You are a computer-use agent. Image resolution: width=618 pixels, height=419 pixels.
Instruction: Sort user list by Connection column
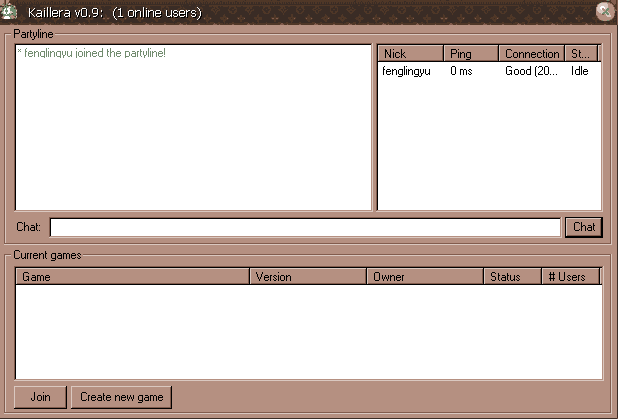pos(532,54)
